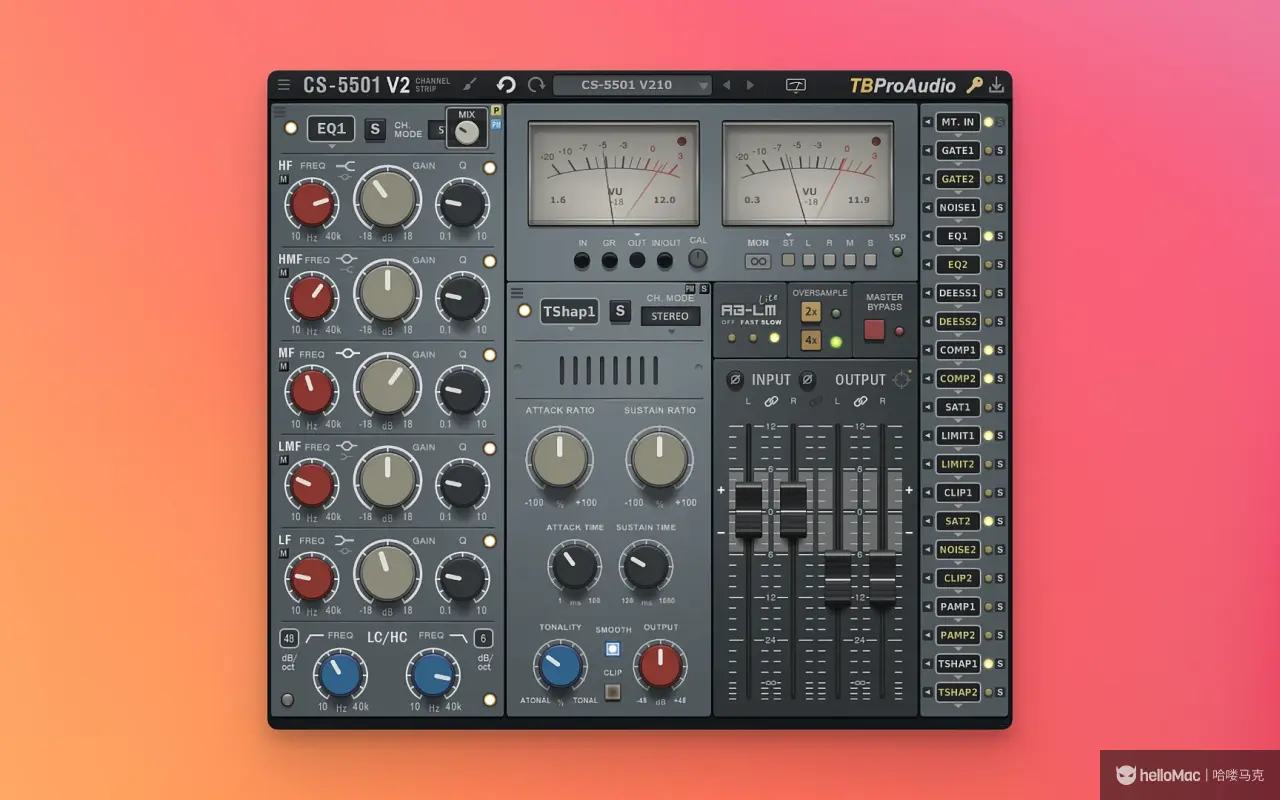Screen dimensions: 1280x800
Task: Click the key license icon
Action: [974, 85]
